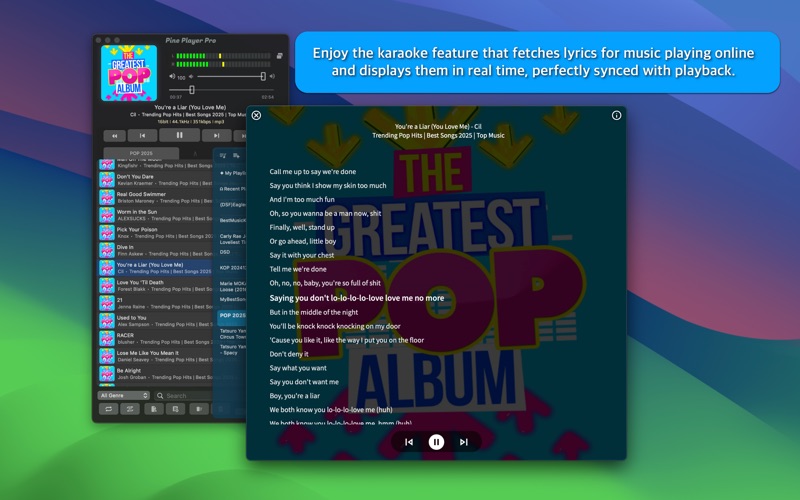
Task: Click the rewind button in main player
Action: (x=115, y=136)
